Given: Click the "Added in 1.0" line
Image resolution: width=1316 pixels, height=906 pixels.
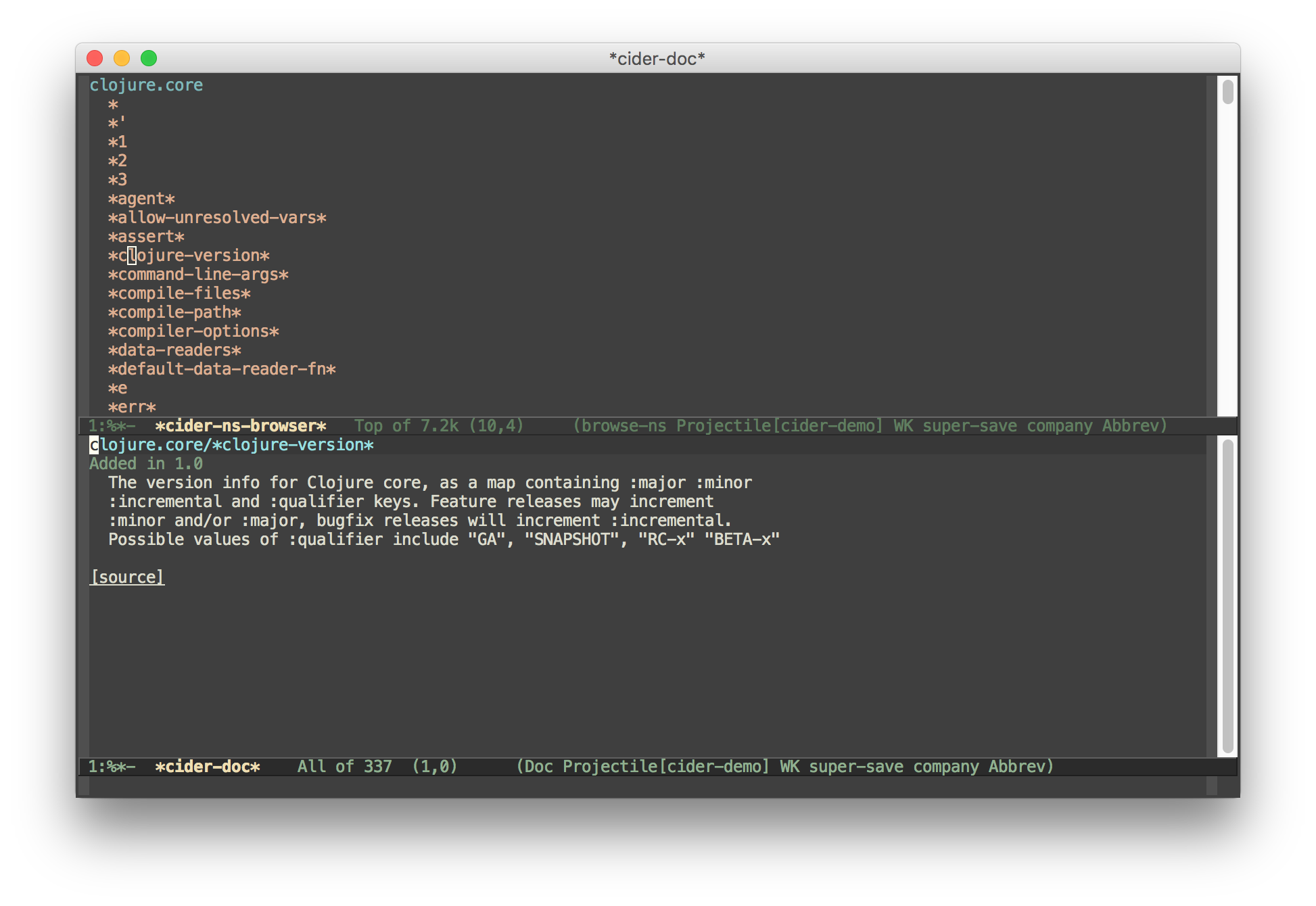Looking at the screenshot, I should (146, 464).
